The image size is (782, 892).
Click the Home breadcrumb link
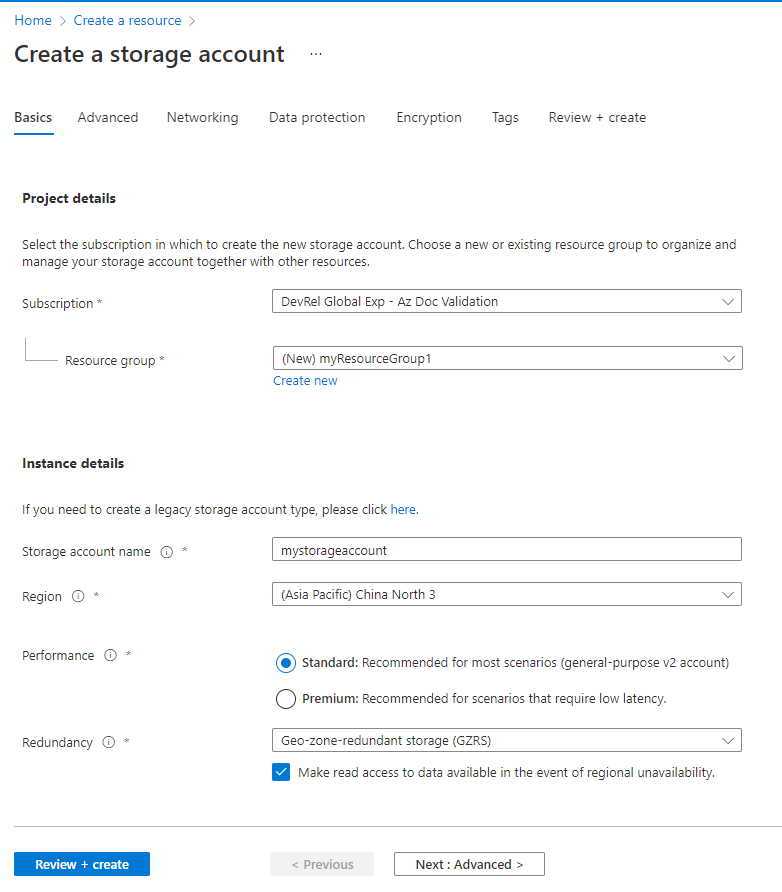(33, 20)
